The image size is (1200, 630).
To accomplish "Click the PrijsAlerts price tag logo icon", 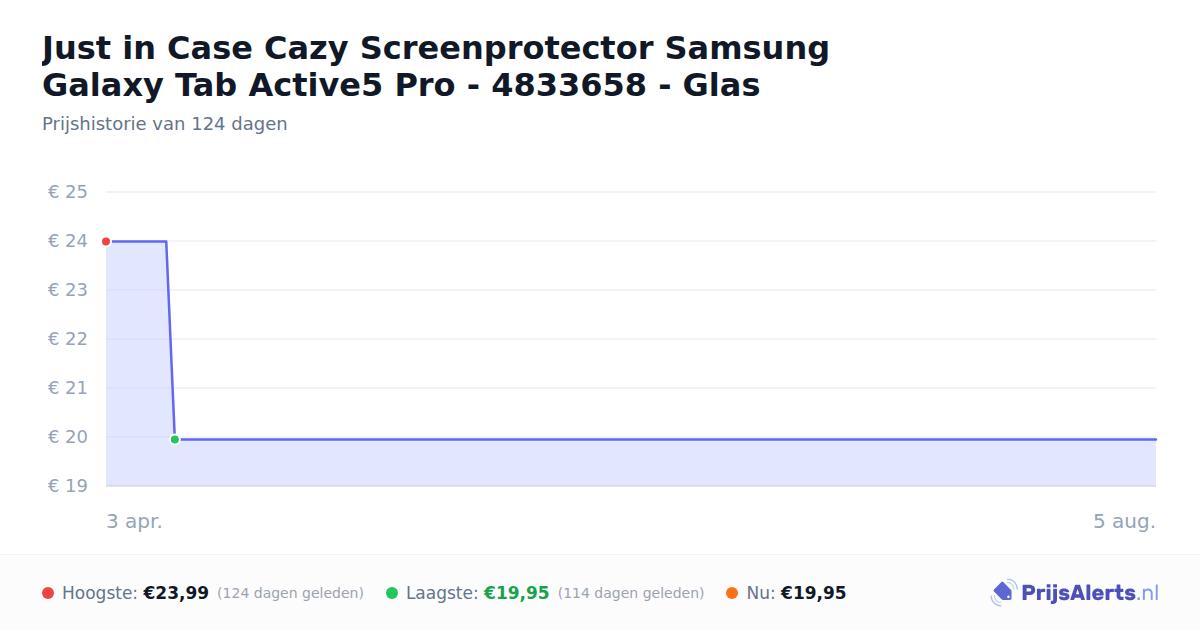I will (1003, 593).
